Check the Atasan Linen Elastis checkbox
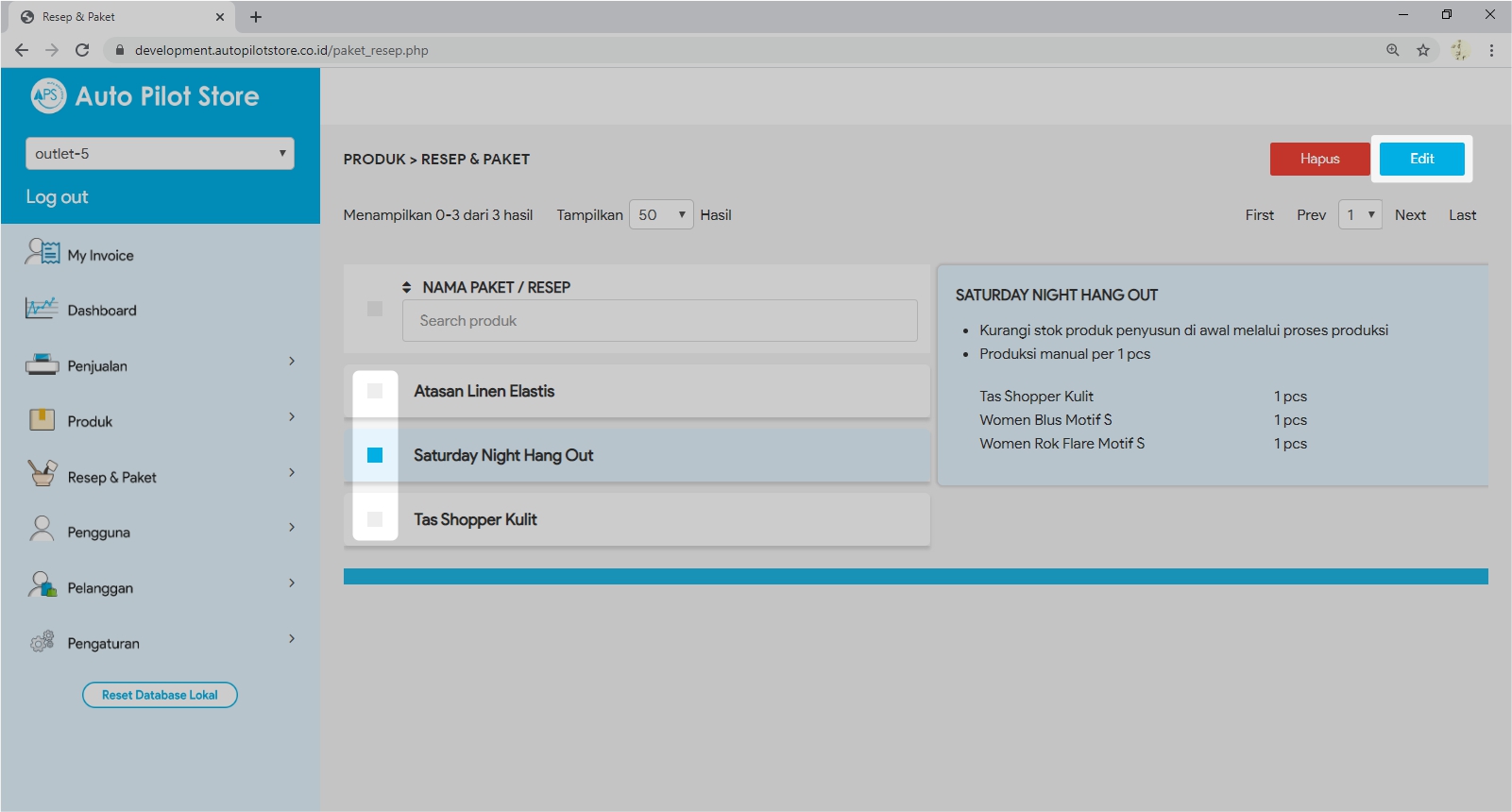 tap(375, 391)
